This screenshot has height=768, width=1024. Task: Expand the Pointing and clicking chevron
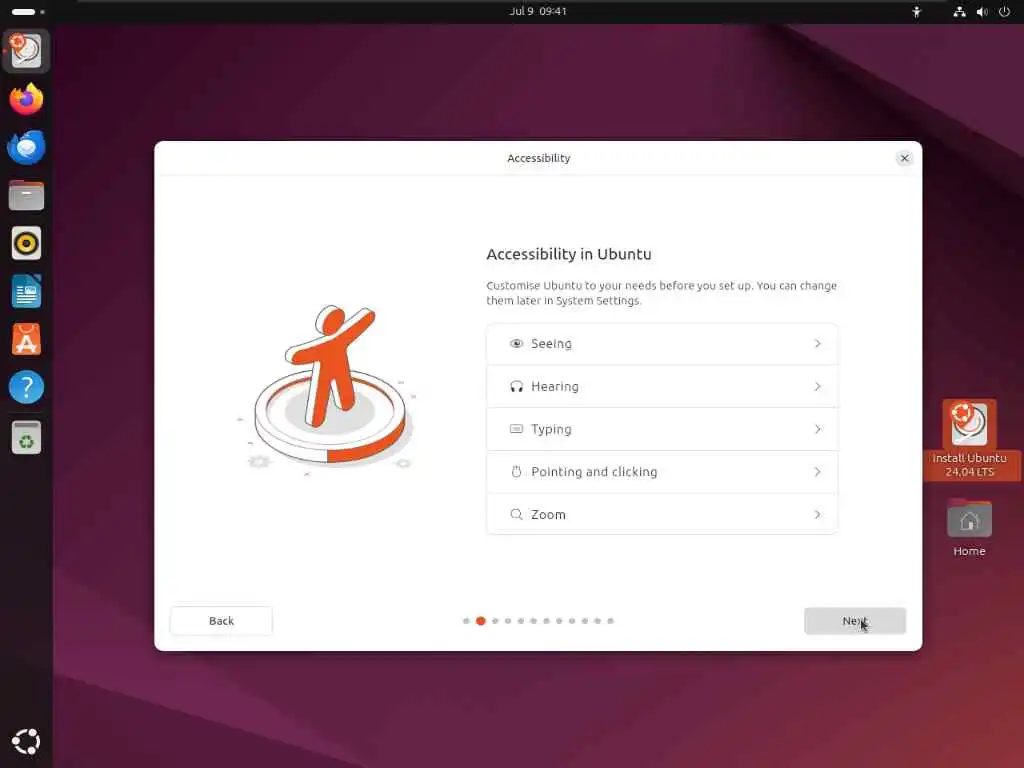(x=817, y=472)
